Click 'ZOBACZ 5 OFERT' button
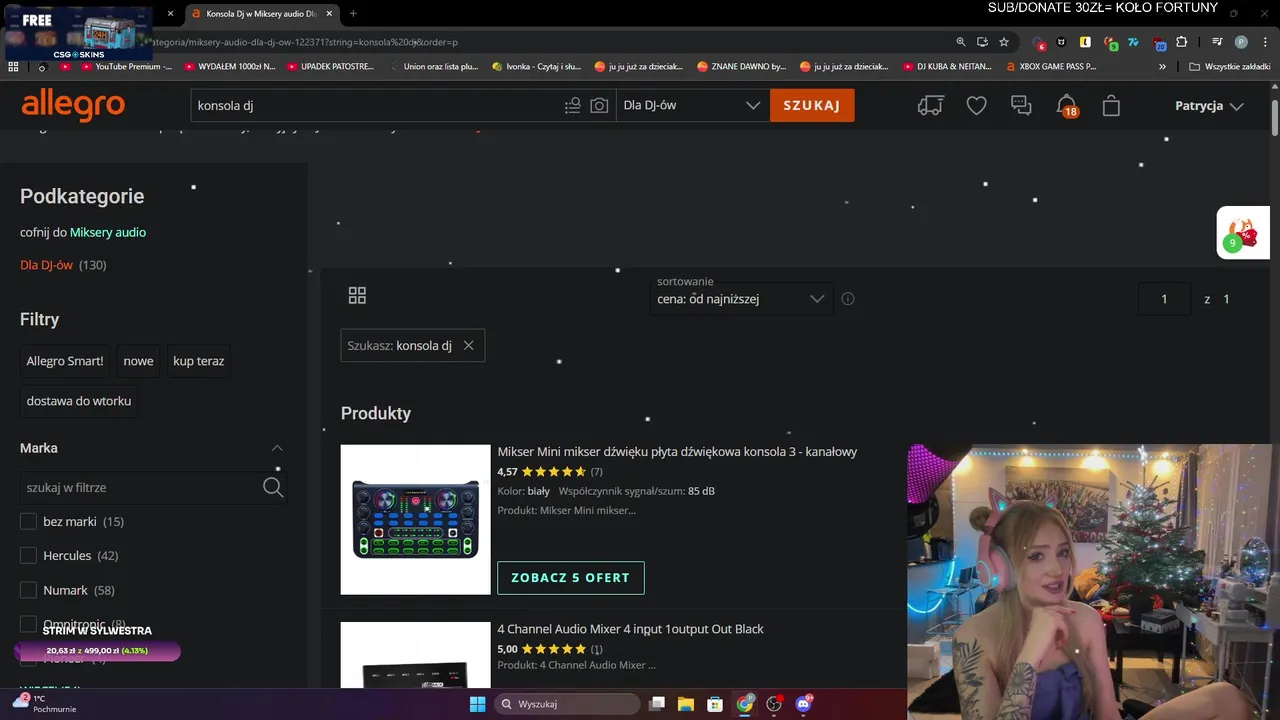The image size is (1280, 720). 571,578
